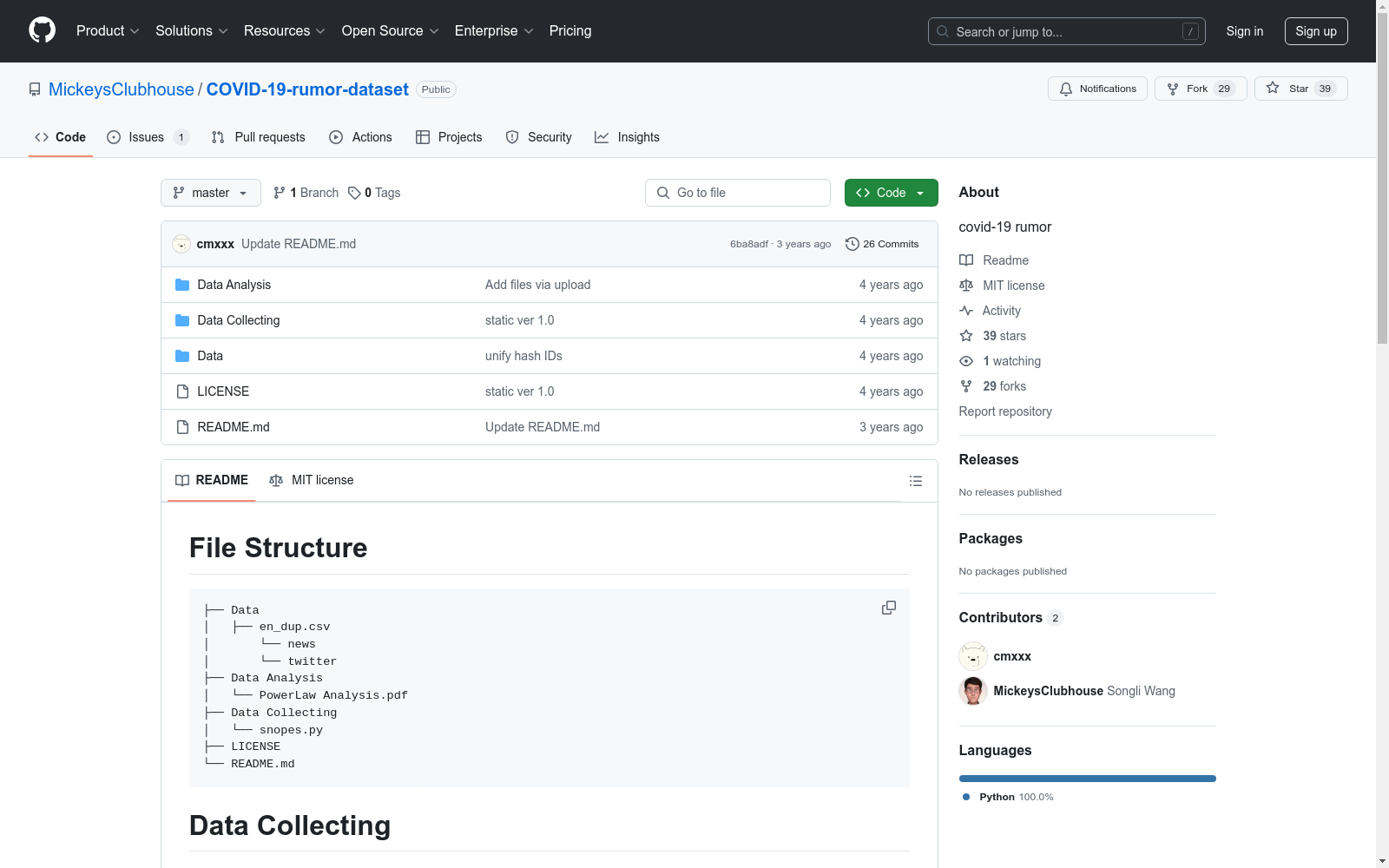Screen dimensions: 1389x868
Task: Expand the Resources menu
Action: pos(285,31)
